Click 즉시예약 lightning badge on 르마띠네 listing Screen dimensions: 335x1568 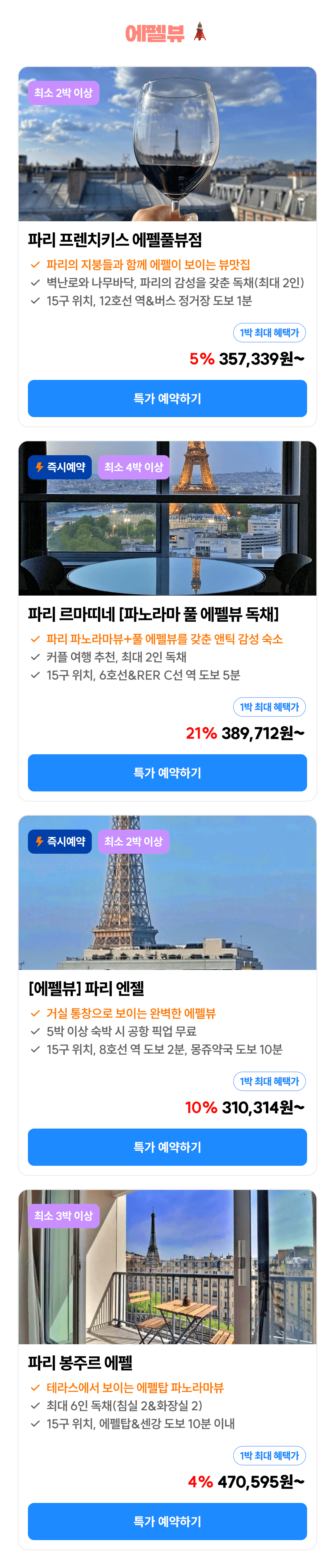(x=60, y=467)
